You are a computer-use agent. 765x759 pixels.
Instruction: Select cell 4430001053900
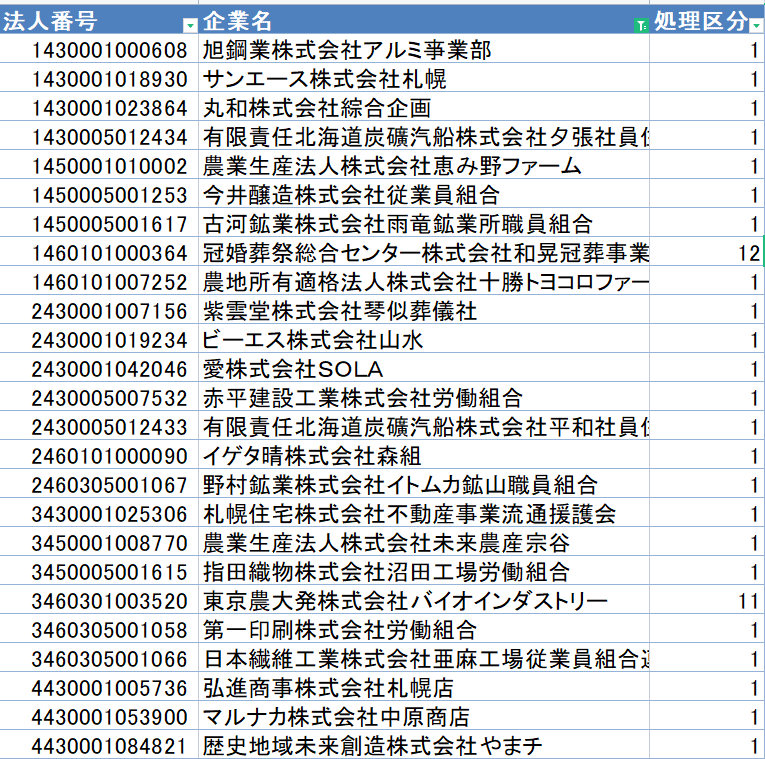pos(99,716)
